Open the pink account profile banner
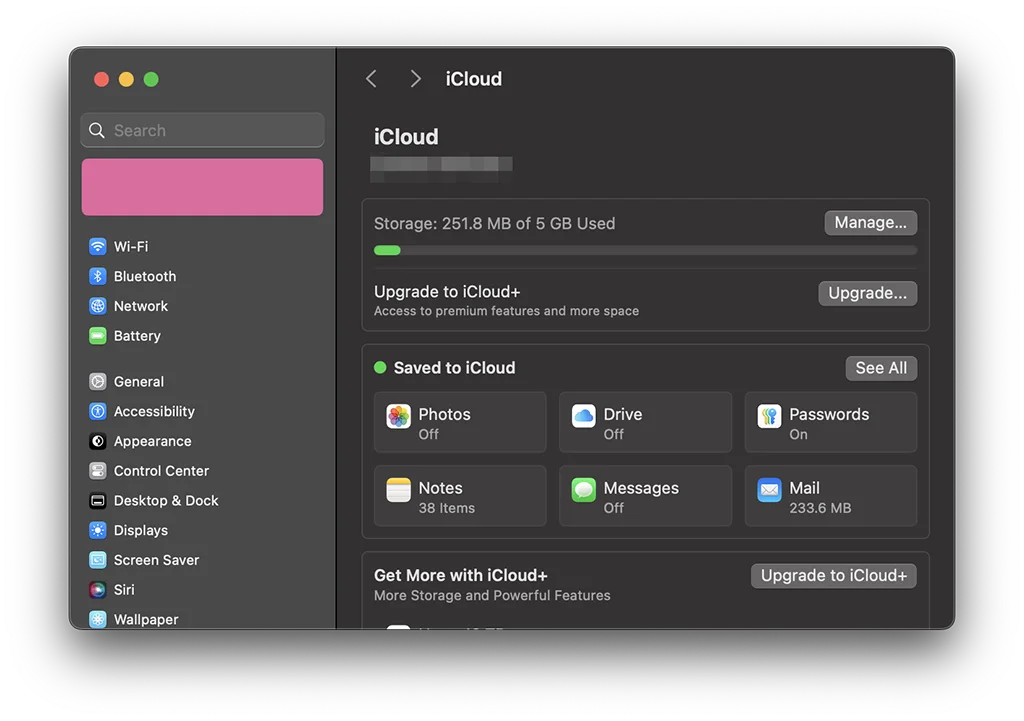The image size is (1024, 721). pyautogui.click(x=202, y=187)
